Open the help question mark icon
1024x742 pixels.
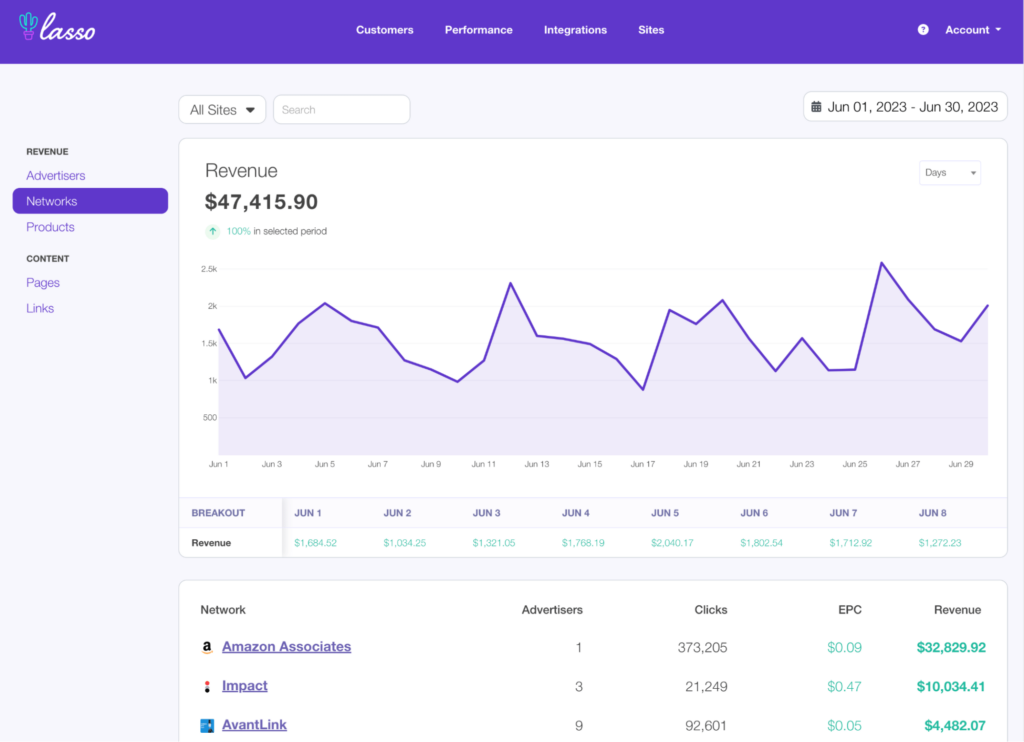[x=923, y=30]
